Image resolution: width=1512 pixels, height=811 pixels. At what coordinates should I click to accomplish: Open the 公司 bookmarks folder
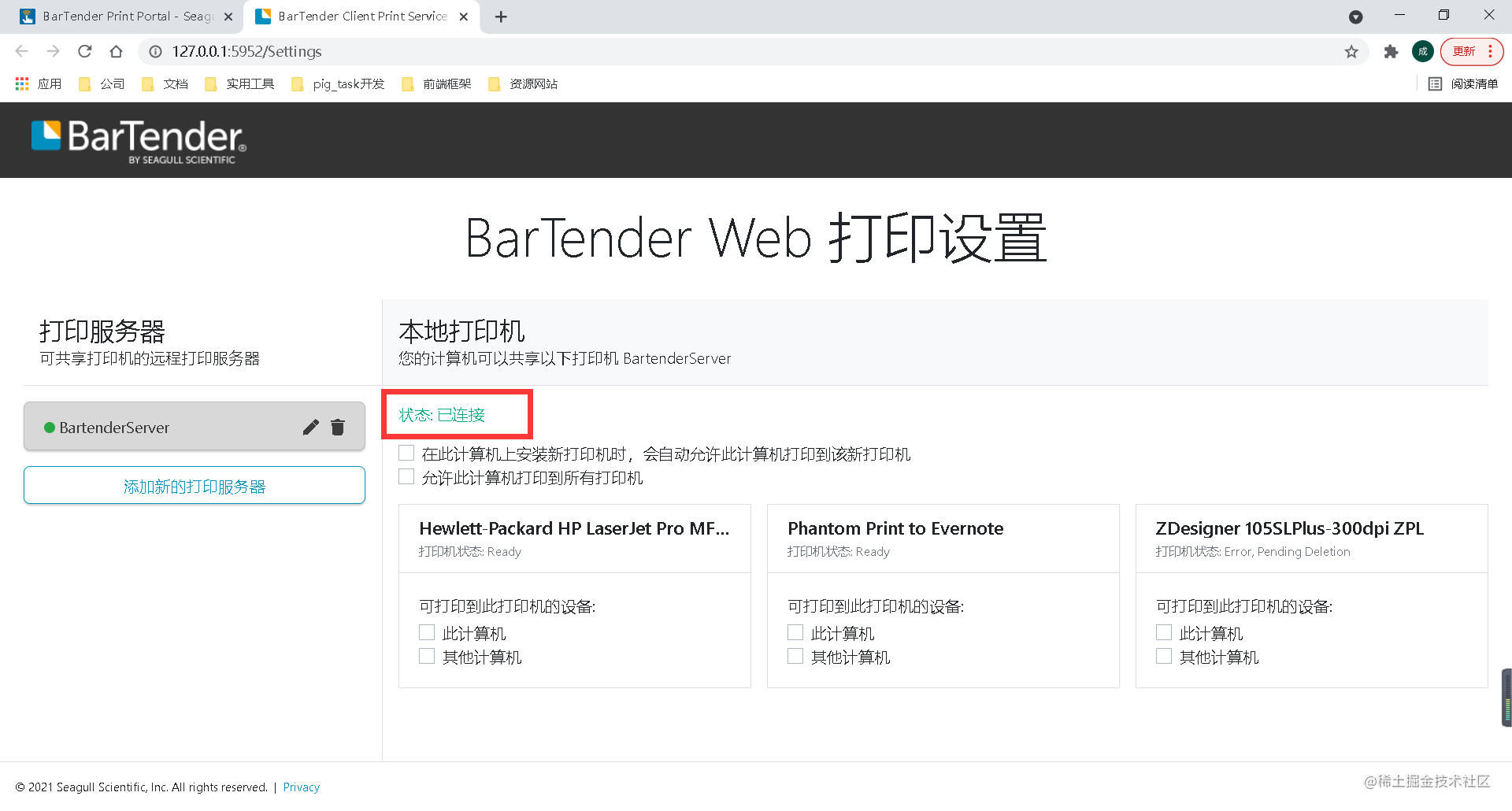point(102,83)
